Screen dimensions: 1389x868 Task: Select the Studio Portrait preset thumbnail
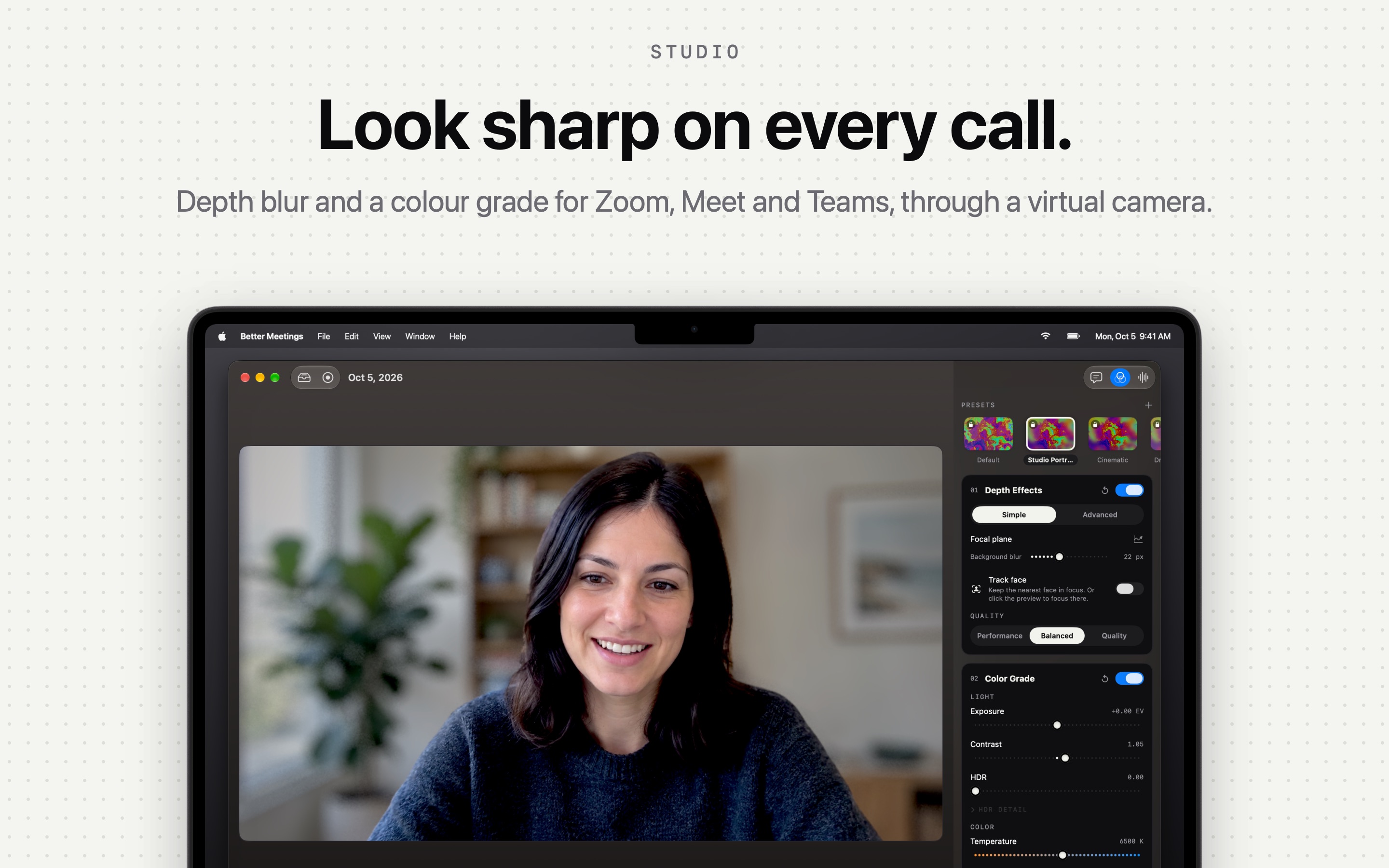1050,434
